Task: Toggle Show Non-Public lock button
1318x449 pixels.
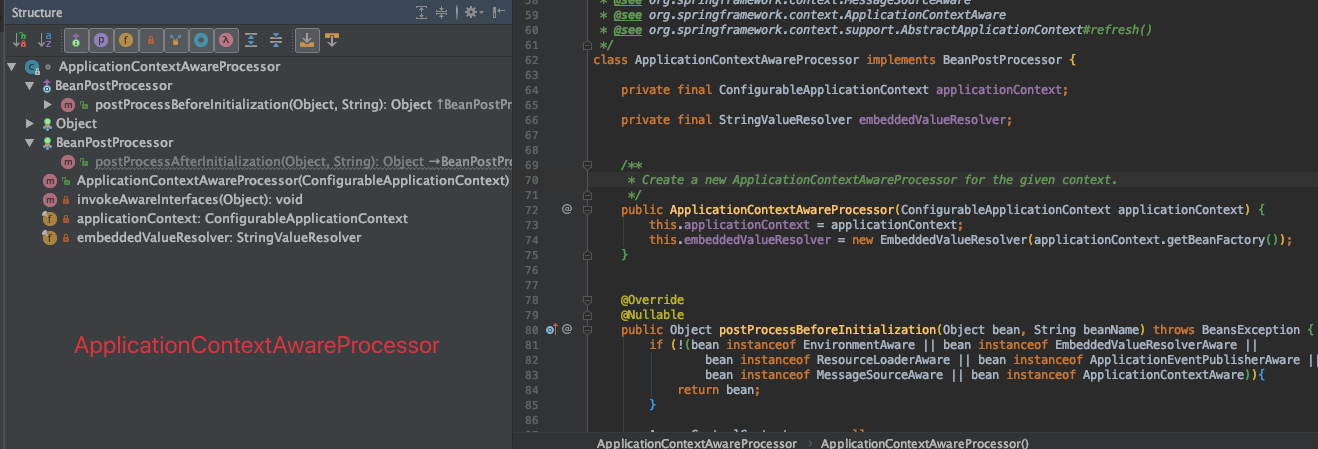Action: click(151, 40)
